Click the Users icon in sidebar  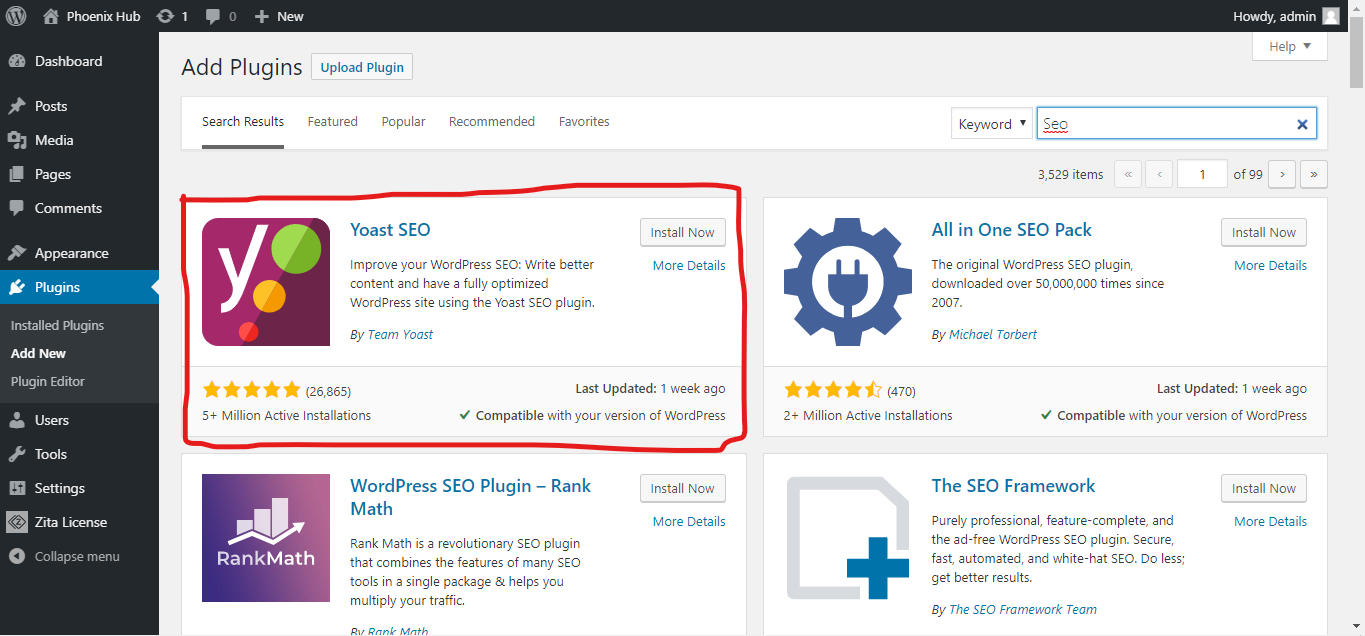[x=17, y=420]
